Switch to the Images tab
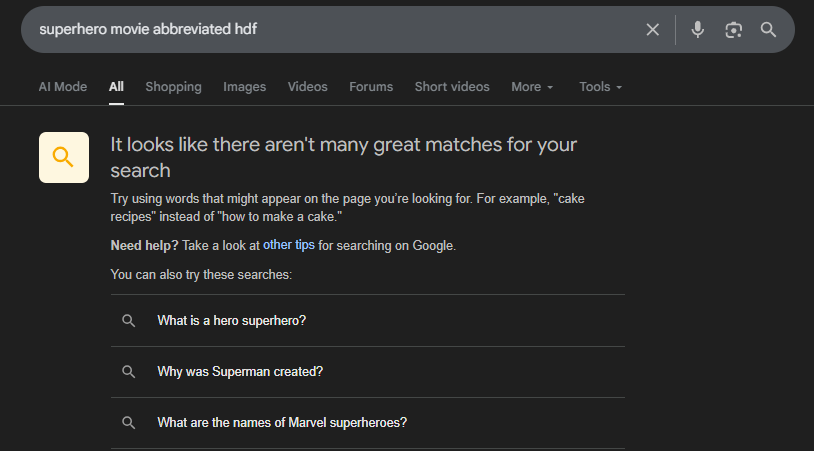The height and width of the screenshot is (451, 814). (x=245, y=87)
